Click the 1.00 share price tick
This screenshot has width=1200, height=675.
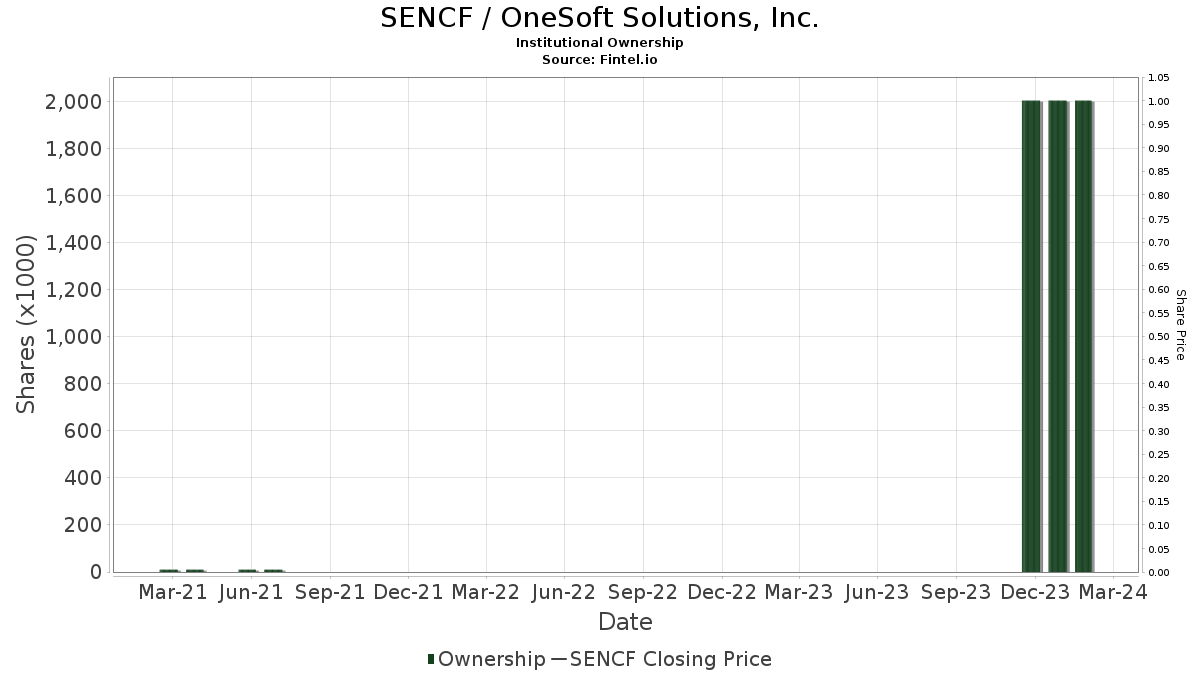[x=1159, y=101]
